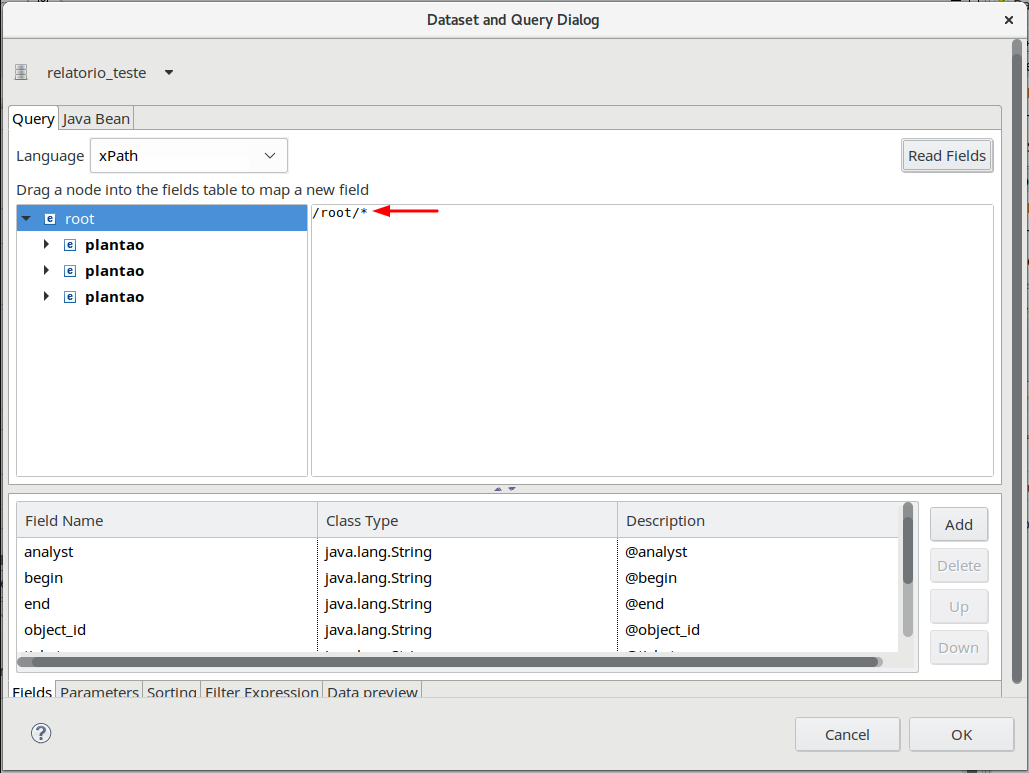This screenshot has height=773, width=1029.
Task: Click the first plantao element icon
Action: 70,245
